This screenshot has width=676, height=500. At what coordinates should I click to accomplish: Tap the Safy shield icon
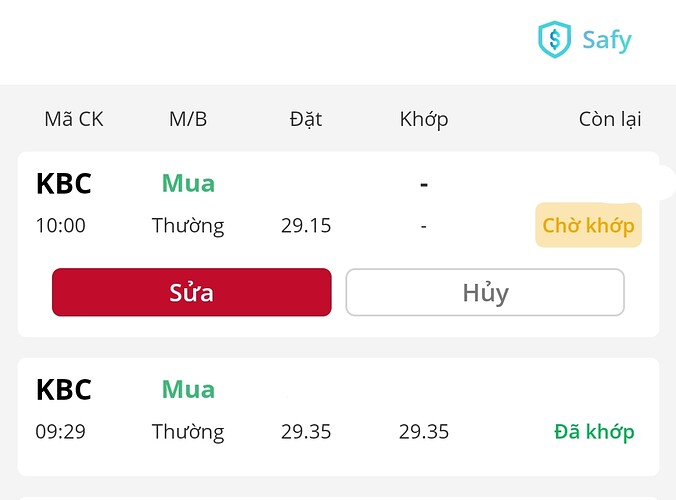(553, 40)
